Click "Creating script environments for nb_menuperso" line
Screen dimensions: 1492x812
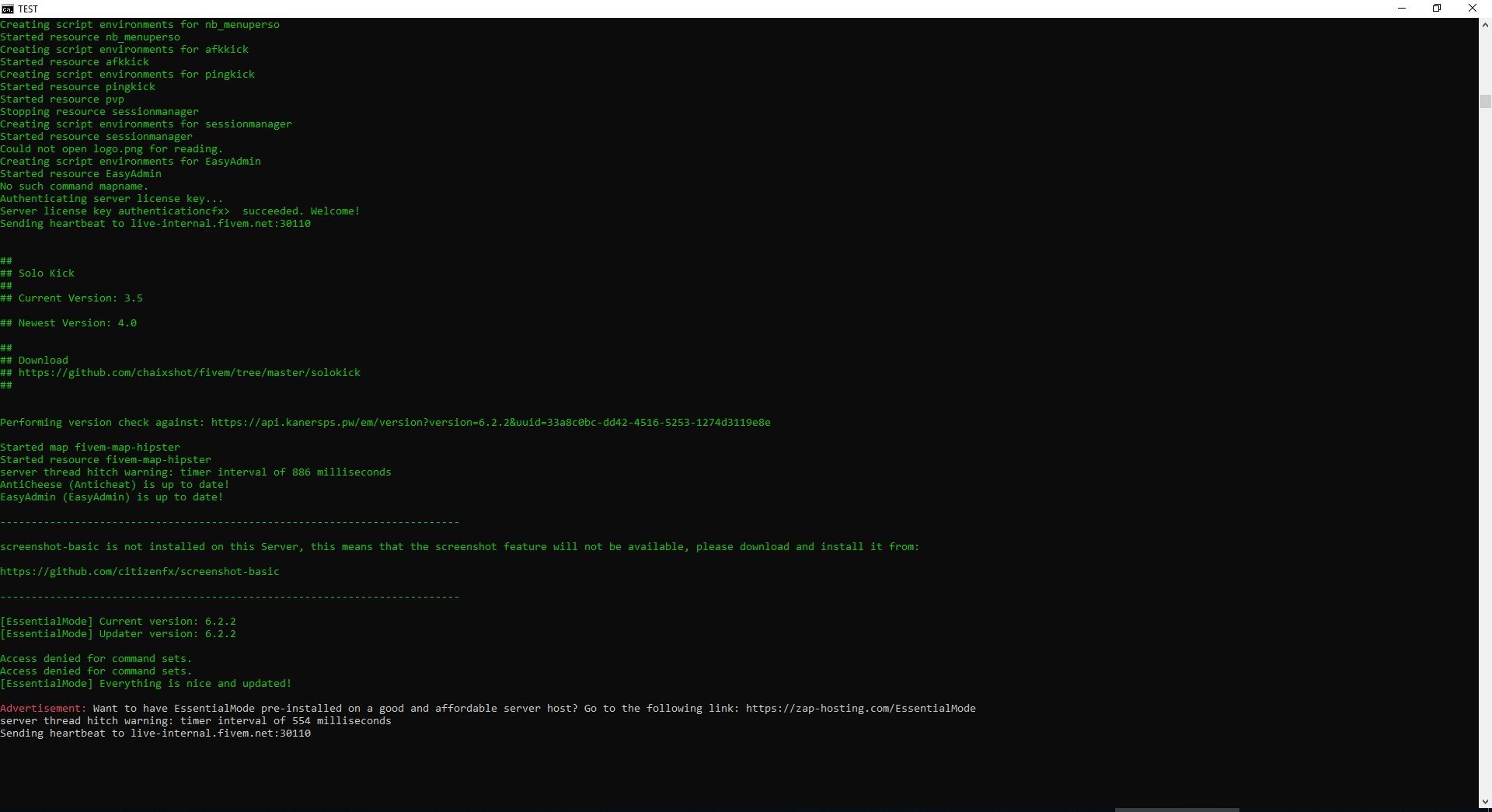point(140,25)
